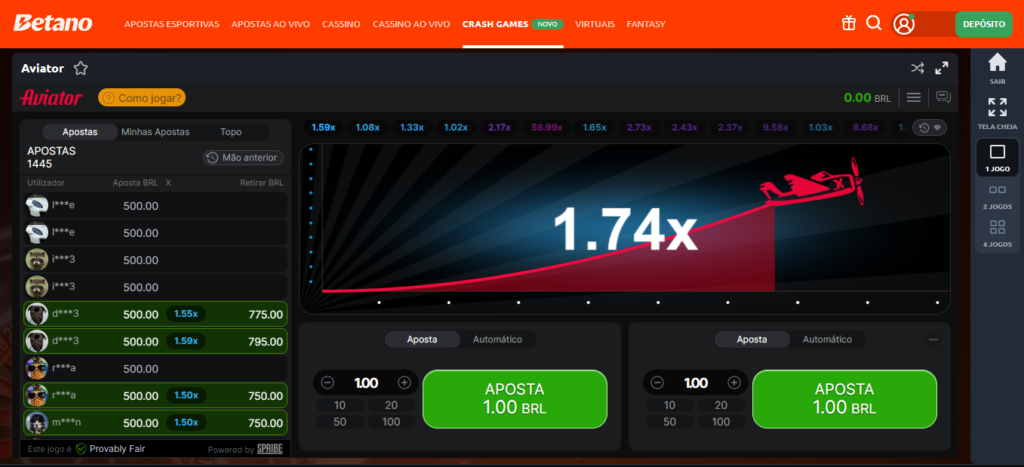
Task: Select Aposta mode in right panel
Action: 752,340
